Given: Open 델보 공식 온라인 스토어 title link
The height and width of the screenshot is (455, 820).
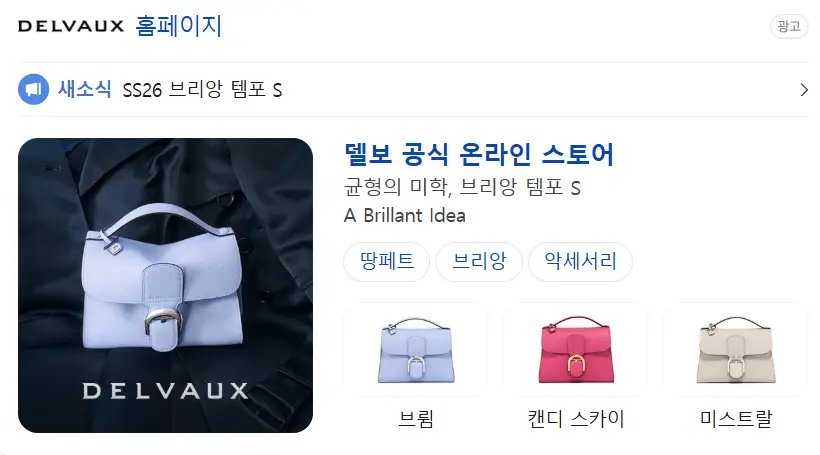Looking at the screenshot, I should tap(479, 154).
